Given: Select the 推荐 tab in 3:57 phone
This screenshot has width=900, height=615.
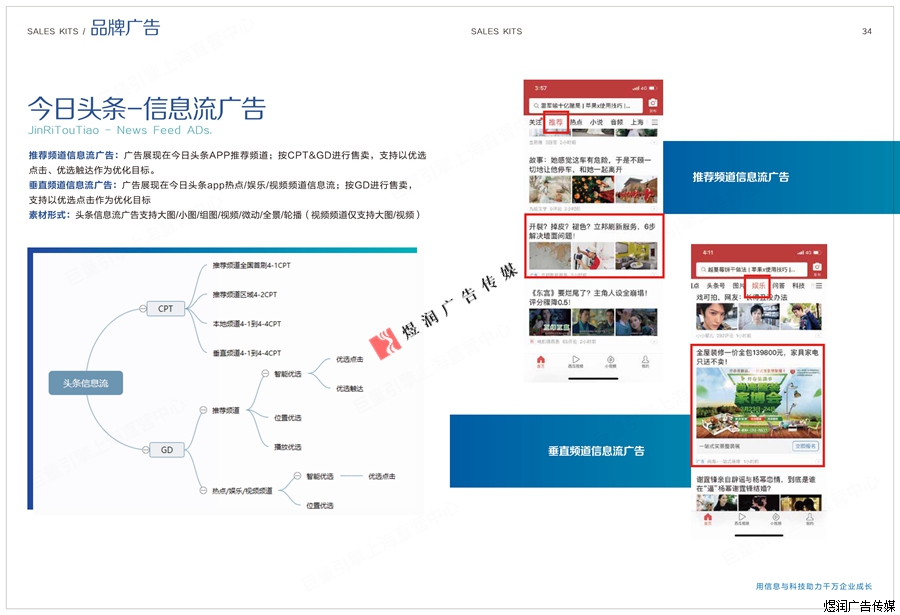Looking at the screenshot, I should [x=555, y=122].
